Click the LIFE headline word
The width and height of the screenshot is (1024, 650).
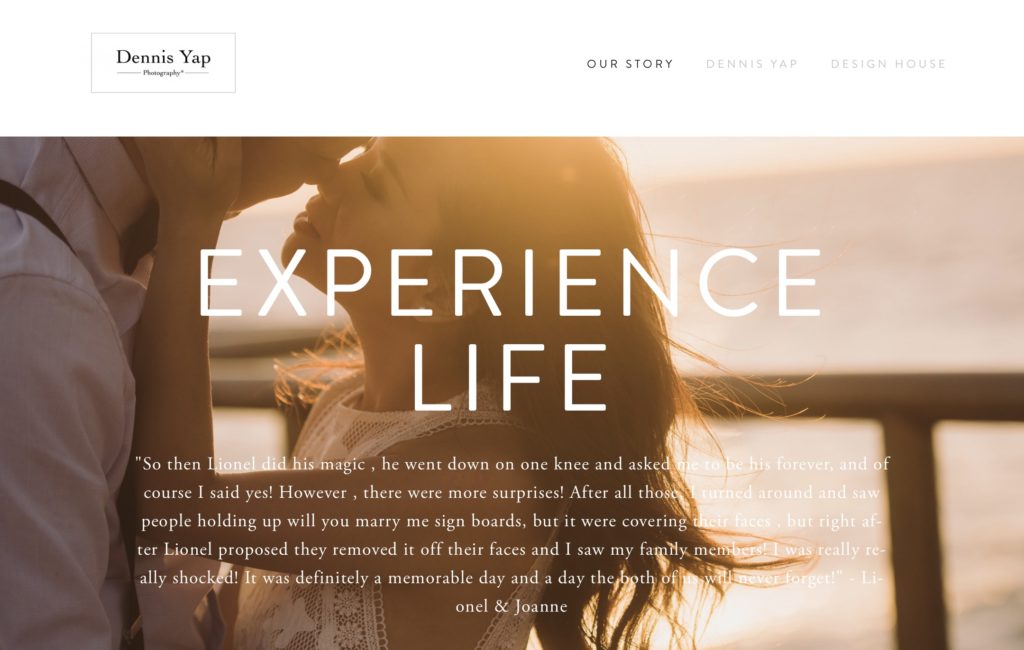click(510, 378)
